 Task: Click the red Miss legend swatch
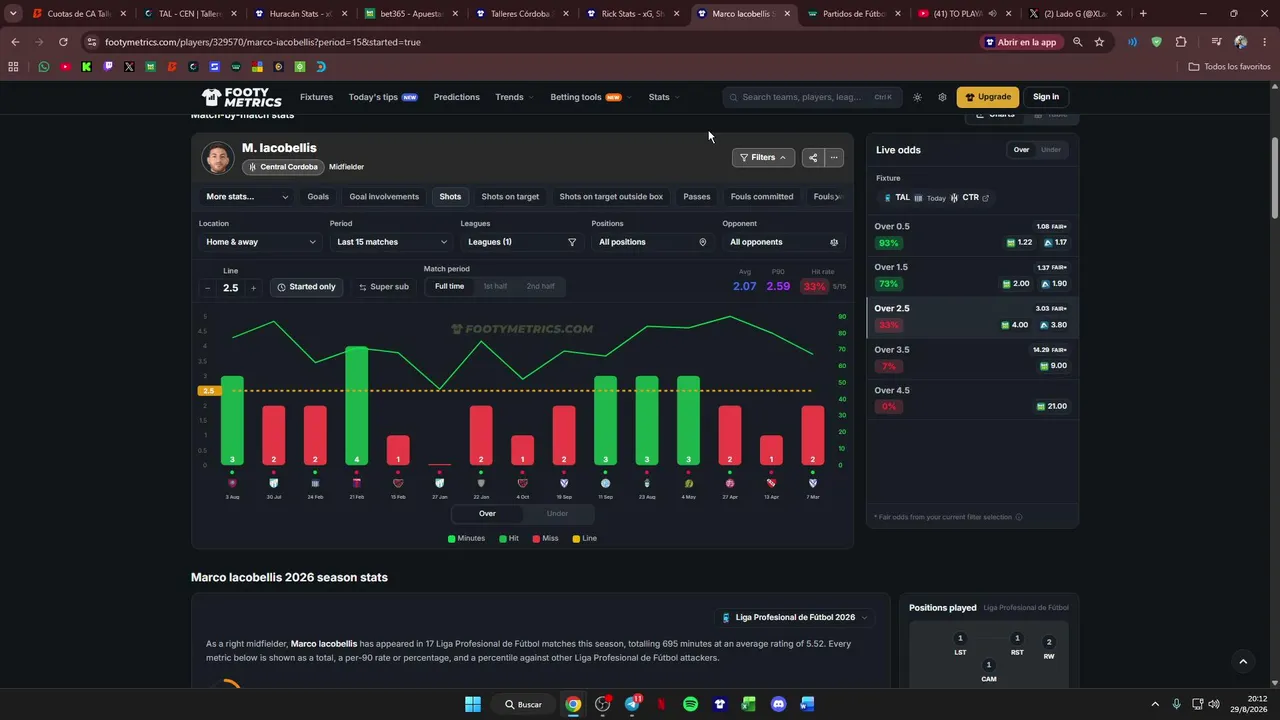point(536,539)
